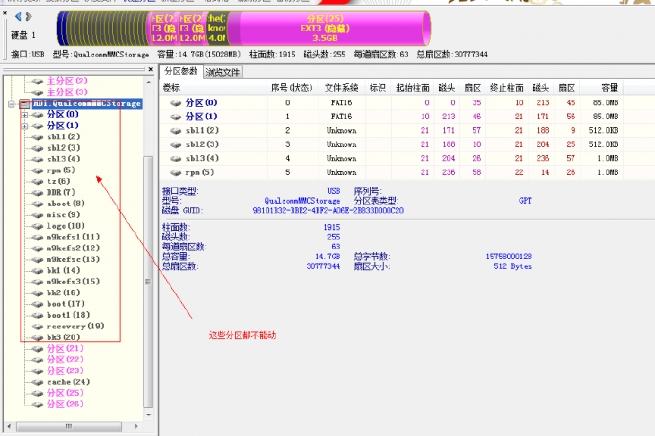Click drive icon of sbl1(2) table row
Screen dimensions: 655x436
click(175, 131)
